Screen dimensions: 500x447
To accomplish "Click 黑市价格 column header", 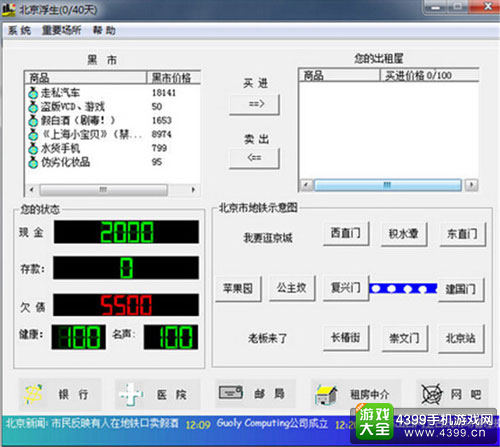I will pos(174,78).
